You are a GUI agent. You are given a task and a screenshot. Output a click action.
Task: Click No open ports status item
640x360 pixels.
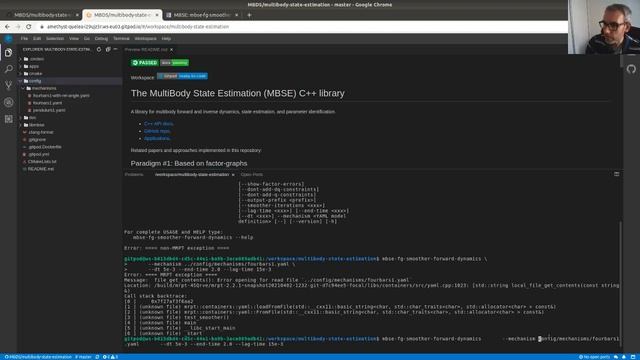[x=594, y=357]
